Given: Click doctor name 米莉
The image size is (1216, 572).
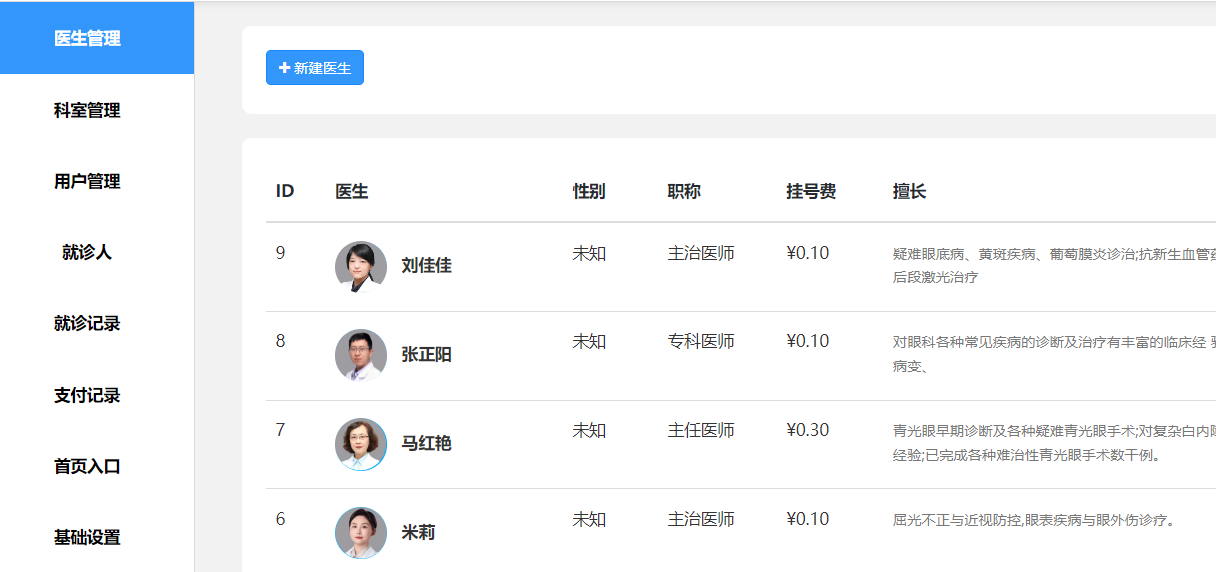Looking at the screenshot, I should pos(418,533).
